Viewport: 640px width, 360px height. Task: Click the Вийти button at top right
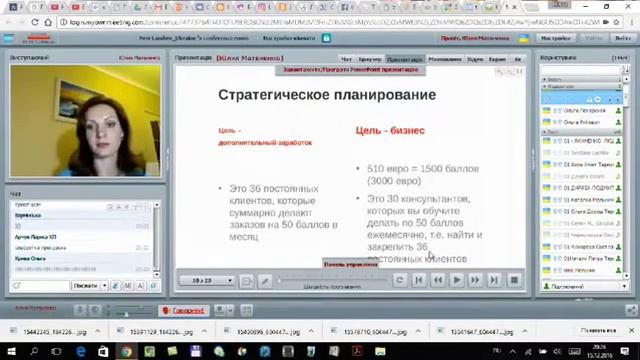coord(622,38)
